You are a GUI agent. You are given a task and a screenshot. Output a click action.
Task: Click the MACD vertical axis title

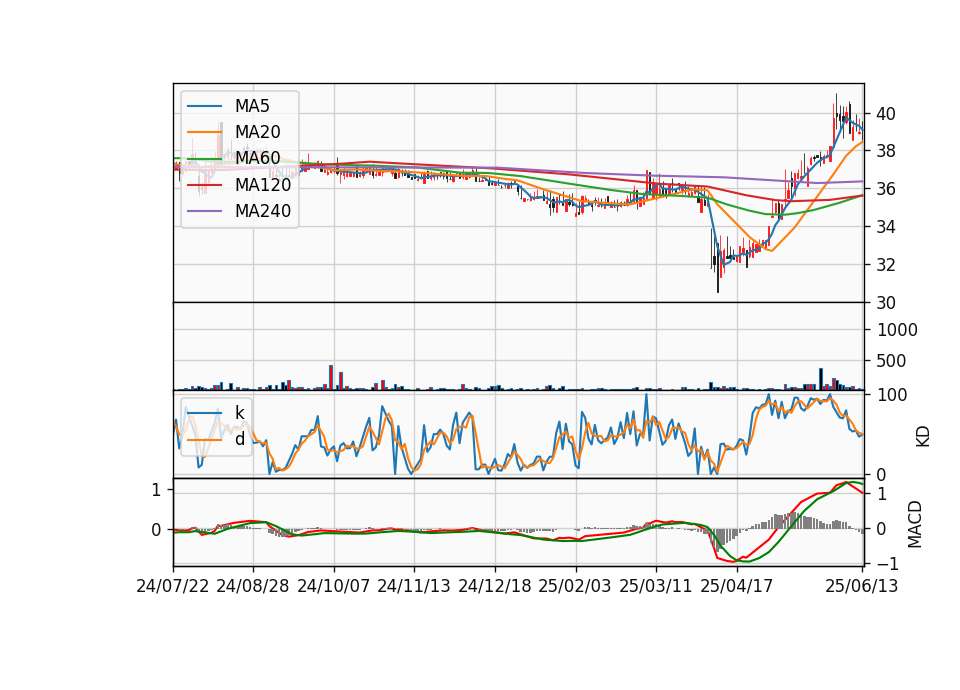coord(915,524)
